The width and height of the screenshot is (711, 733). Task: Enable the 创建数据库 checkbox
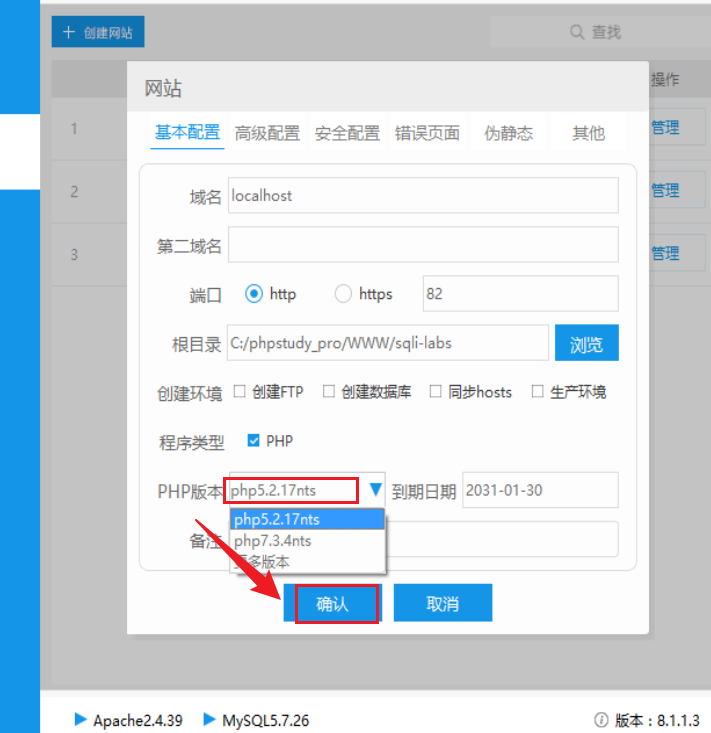329,391
